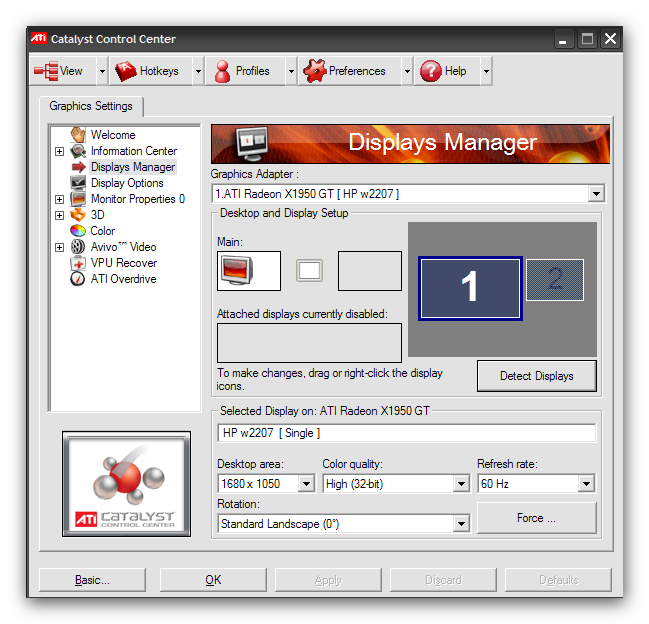Click the empty secondary display box
This screenshot has width=649, height=624.
370,271
